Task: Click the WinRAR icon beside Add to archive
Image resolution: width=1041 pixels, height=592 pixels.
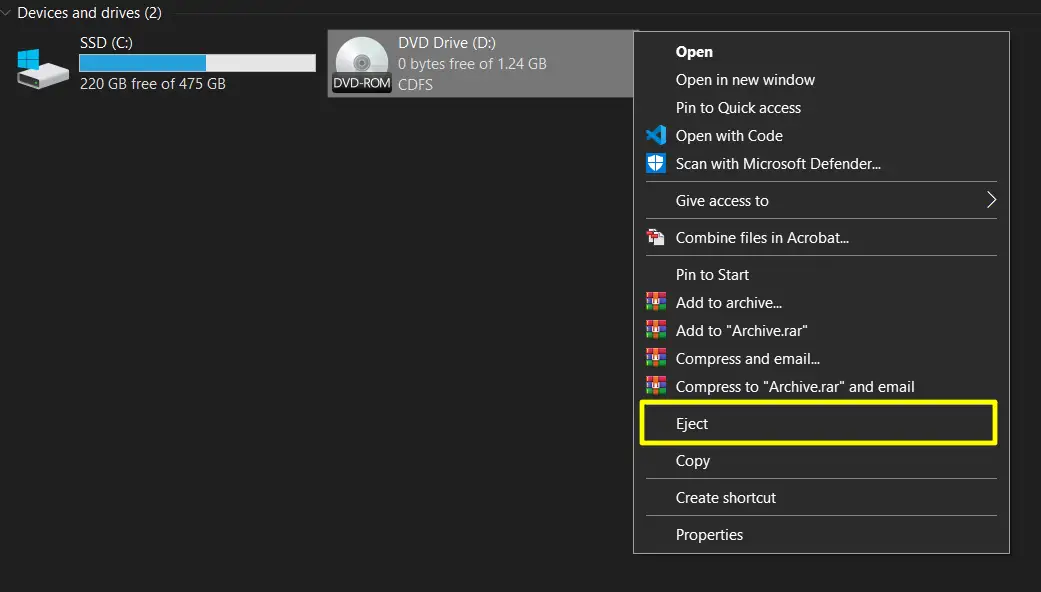Action: [657, 302]
